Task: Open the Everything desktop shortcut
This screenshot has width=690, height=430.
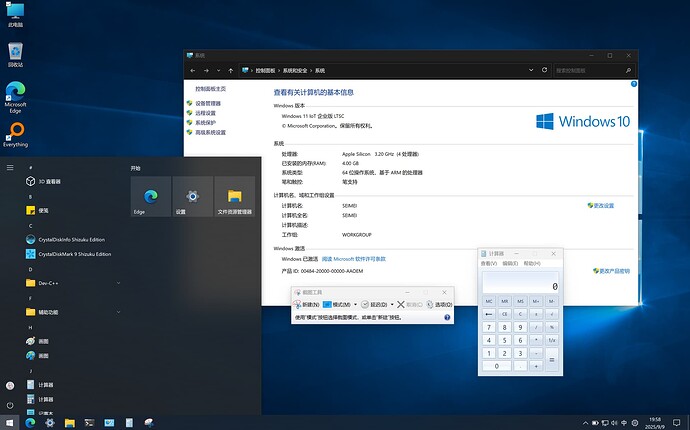Action: pyautogui.click(x=15, y=135)
